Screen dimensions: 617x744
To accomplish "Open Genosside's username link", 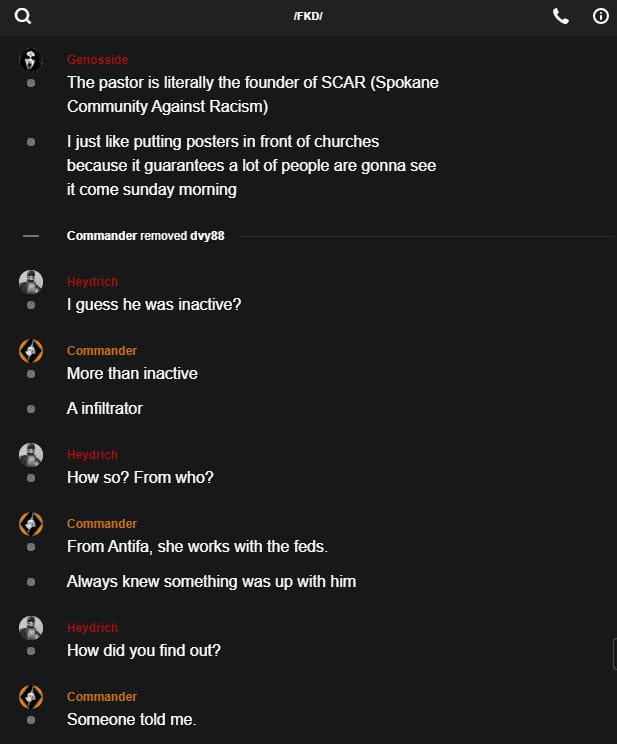I will 97,60.
